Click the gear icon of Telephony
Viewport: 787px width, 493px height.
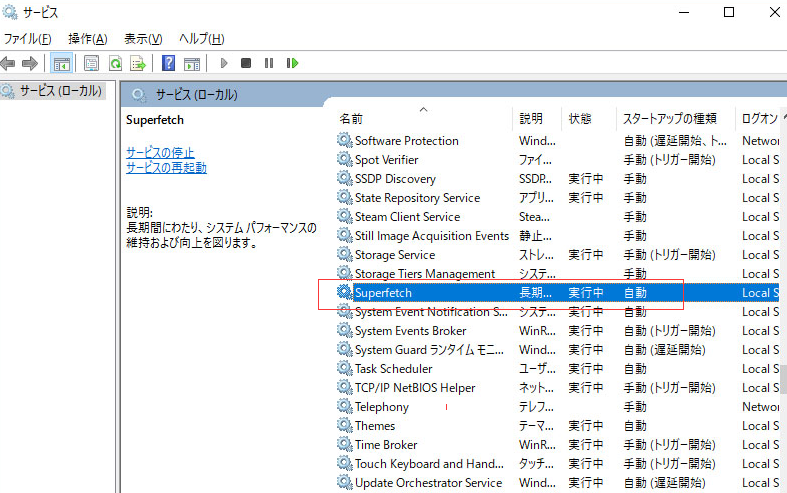point(345,406)
